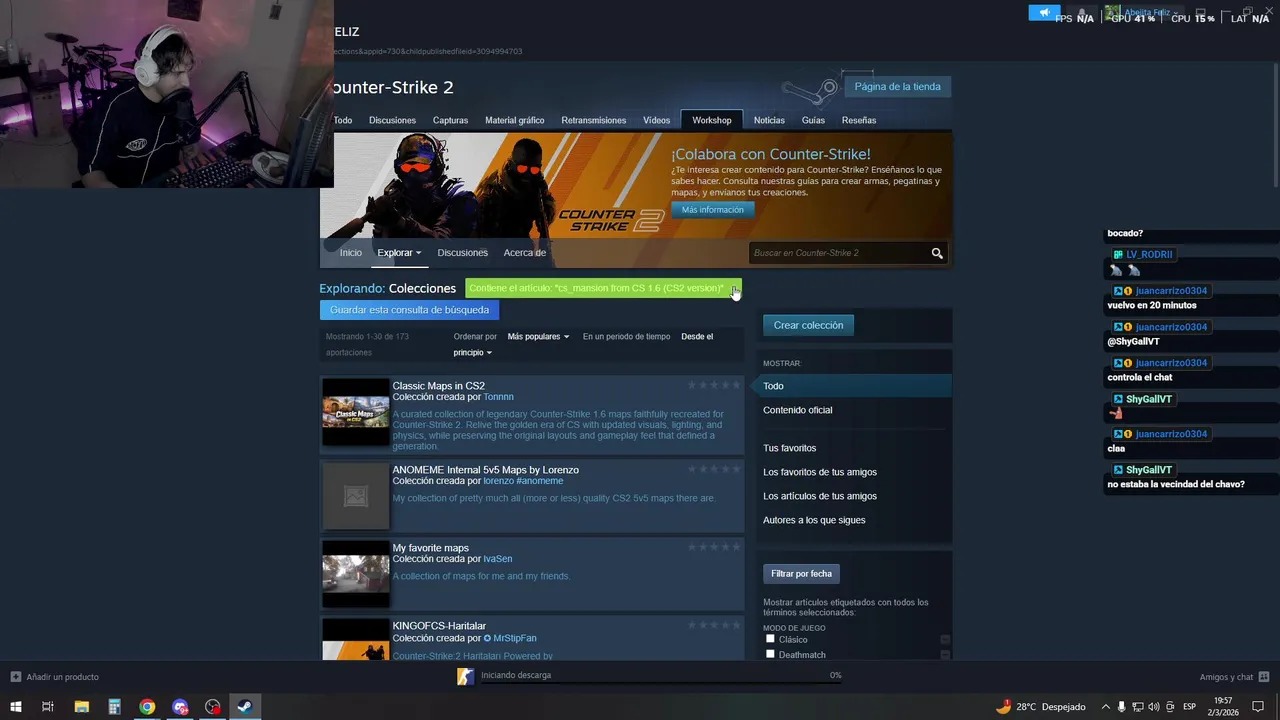Open the purple Discord-like taskbar icon
1280x720 pixels.
tap(180, 707)
